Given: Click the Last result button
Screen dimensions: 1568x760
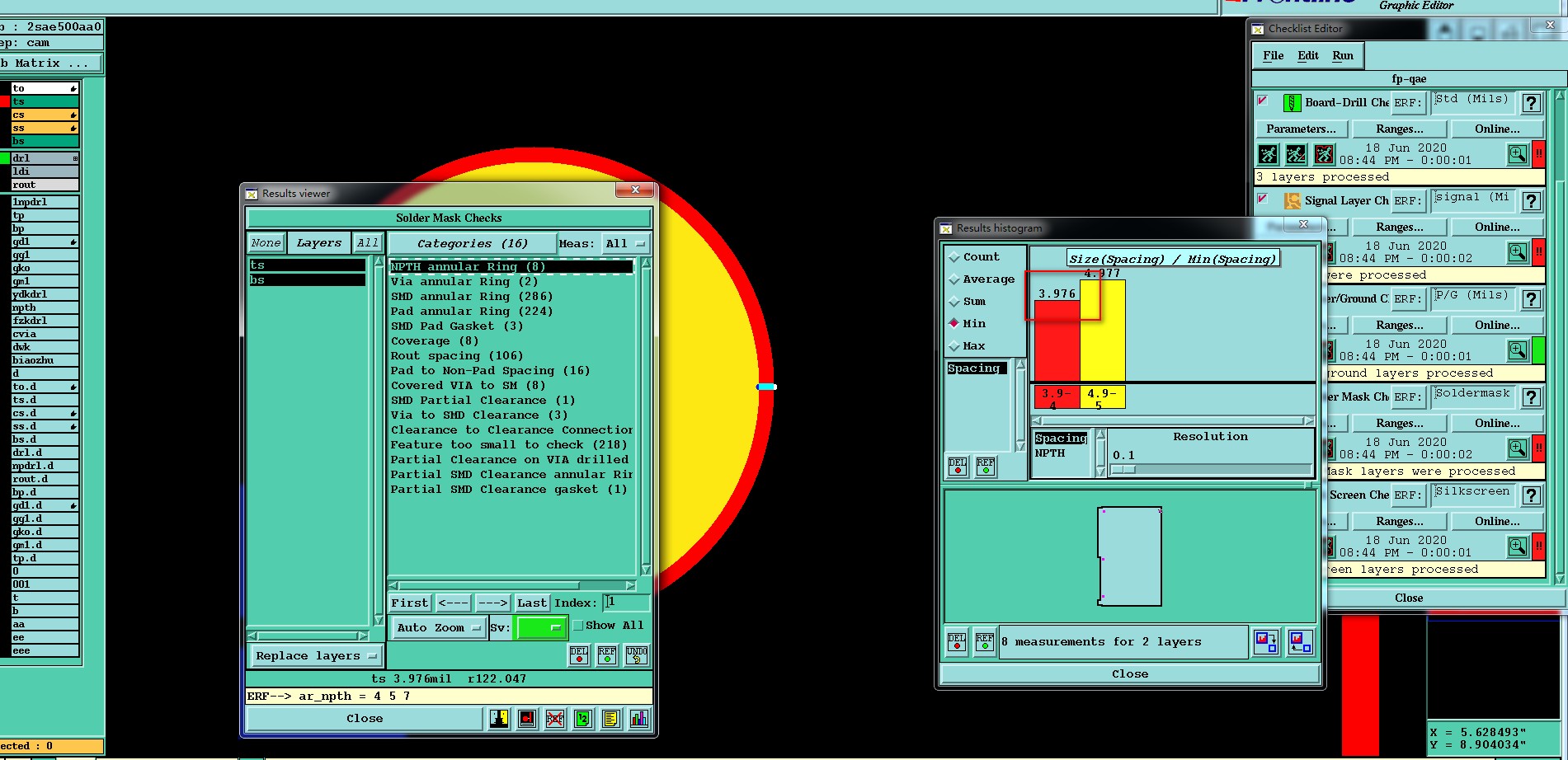Looking at the screenshot, I should (x=532, y=603).
